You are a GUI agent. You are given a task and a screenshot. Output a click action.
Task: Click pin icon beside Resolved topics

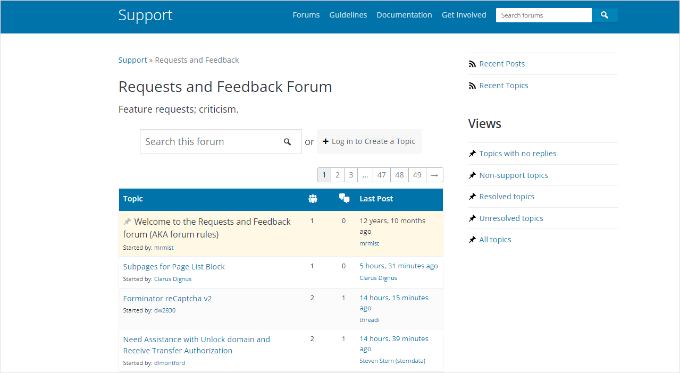coord(472,196)
